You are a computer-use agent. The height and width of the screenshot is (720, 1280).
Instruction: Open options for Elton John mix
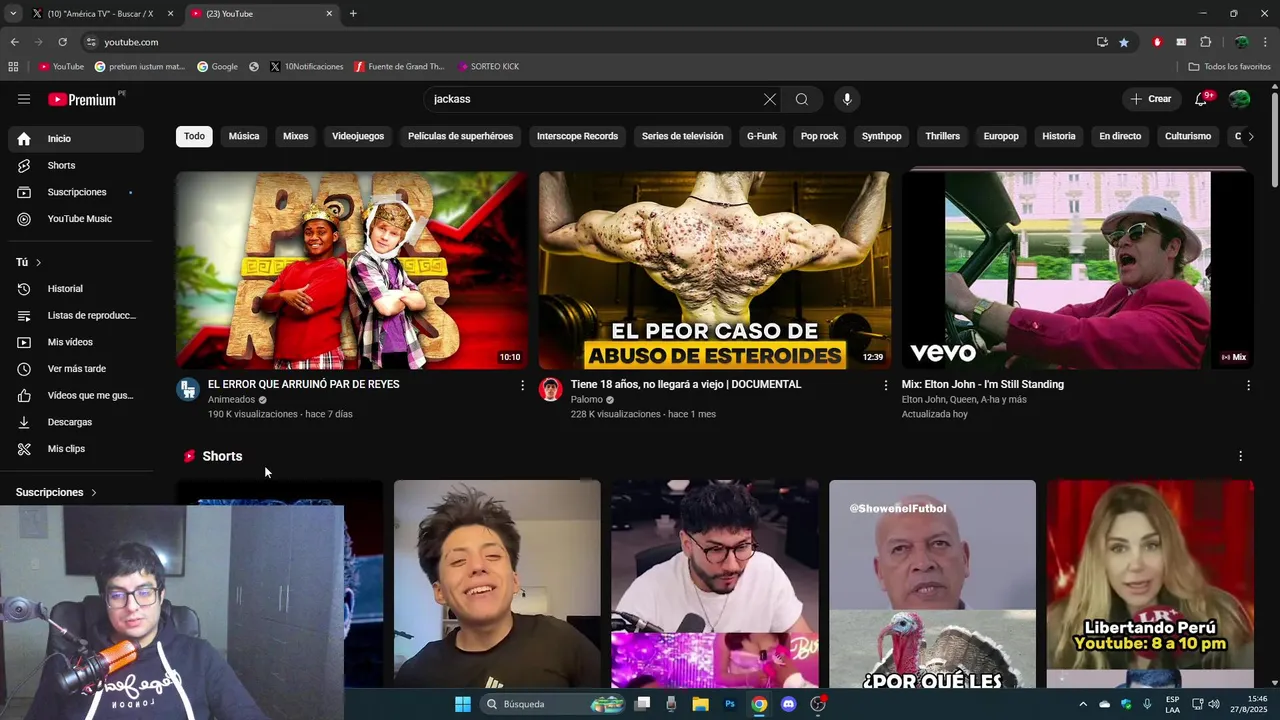pyautogui.click(x=1248, y=385)
